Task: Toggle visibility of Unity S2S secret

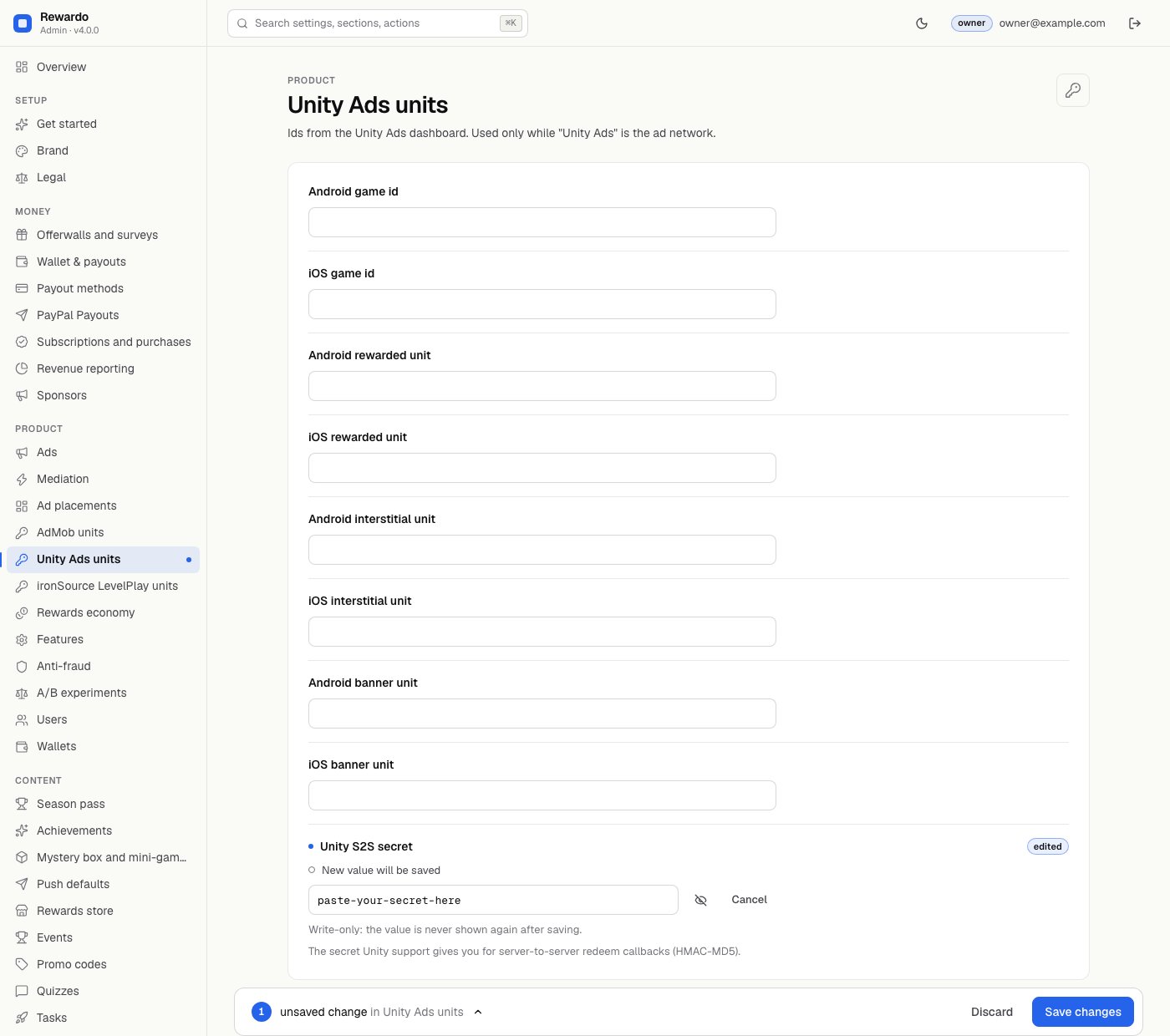Action: [x=701, y=900]
